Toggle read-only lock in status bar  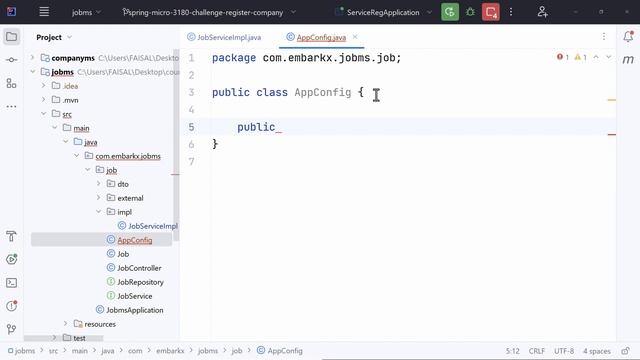pos(625,351)
